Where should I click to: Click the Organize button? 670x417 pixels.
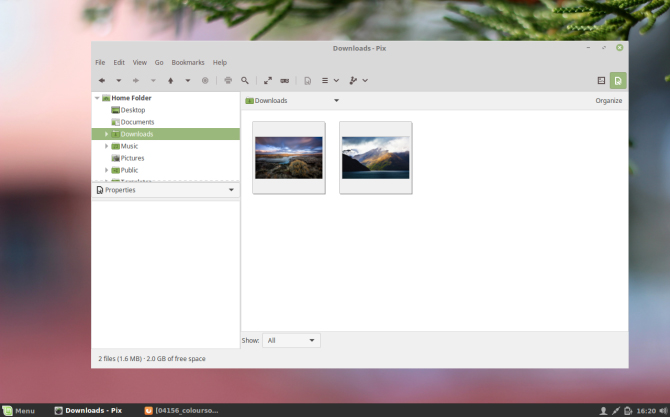[608, 101]
